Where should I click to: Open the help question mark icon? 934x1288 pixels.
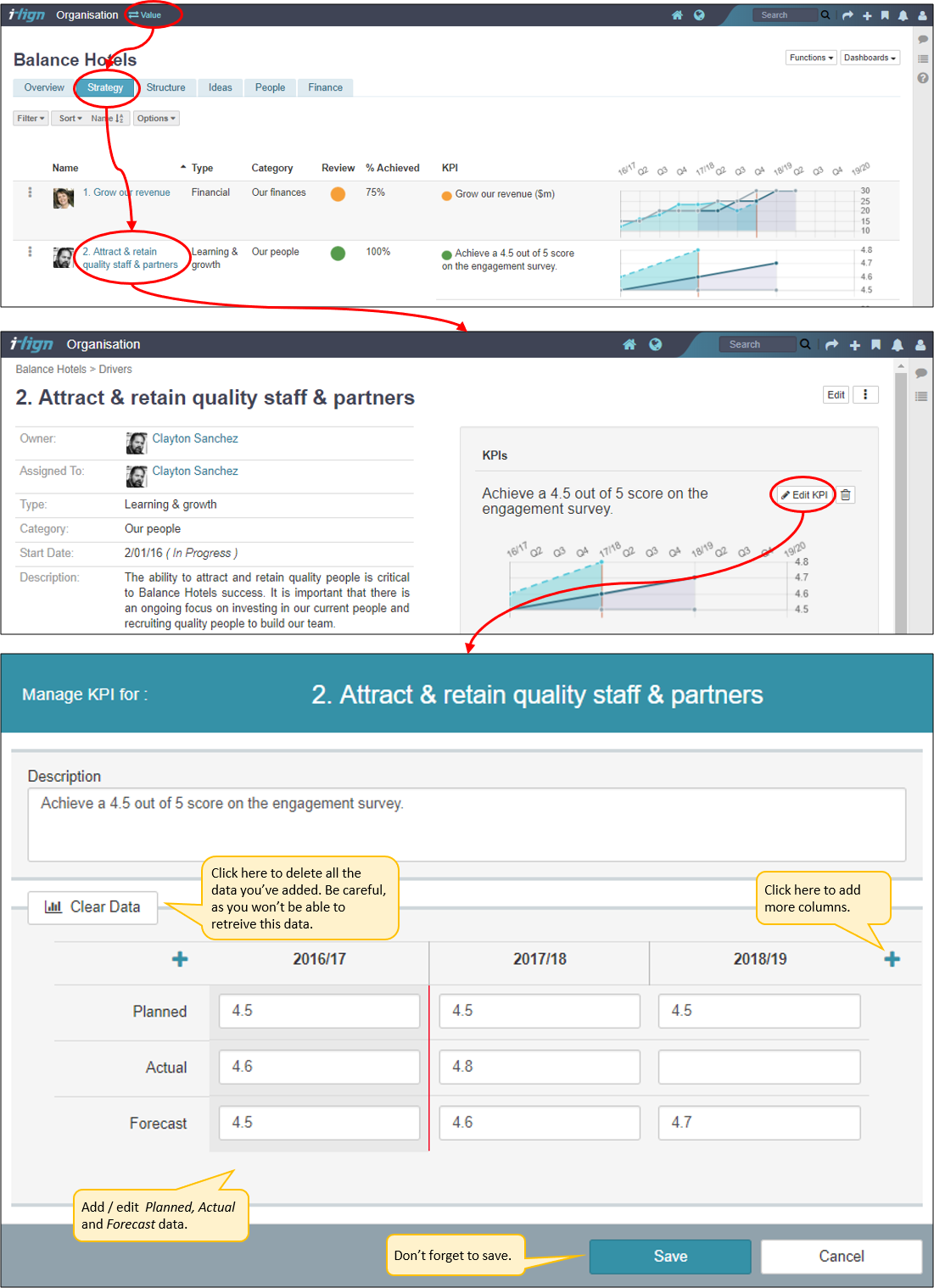click(x=923, y=78)
